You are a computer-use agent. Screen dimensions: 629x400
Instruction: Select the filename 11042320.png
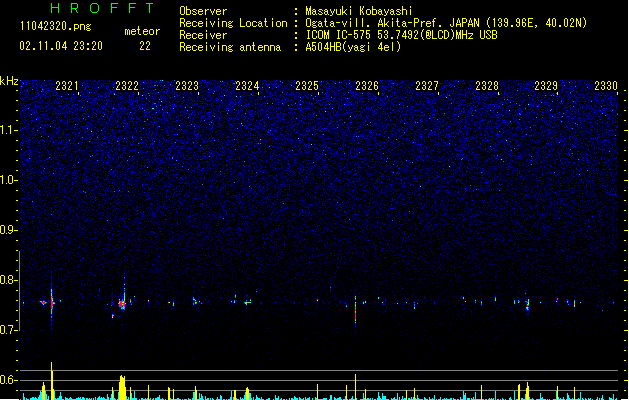click(x=56, y=26)
